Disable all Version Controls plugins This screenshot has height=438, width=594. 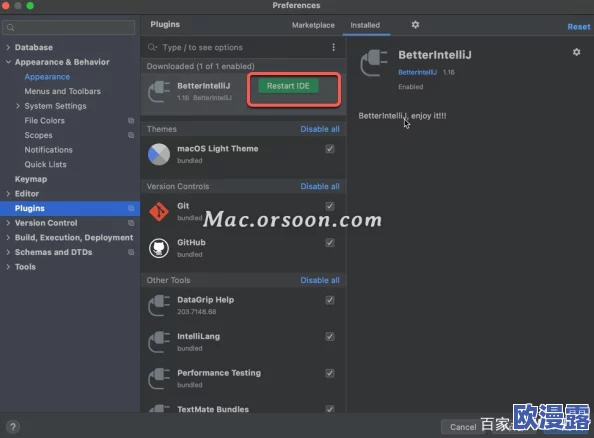(320, 186)
